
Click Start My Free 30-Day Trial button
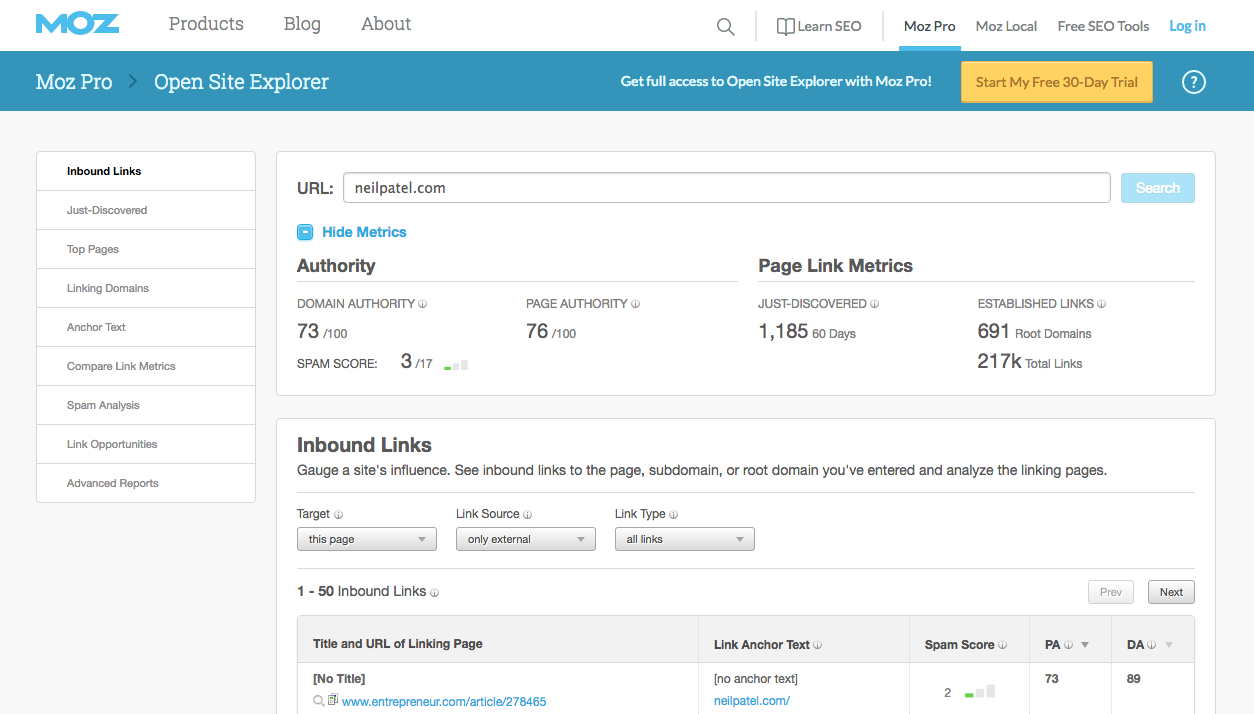(1057, 82)
